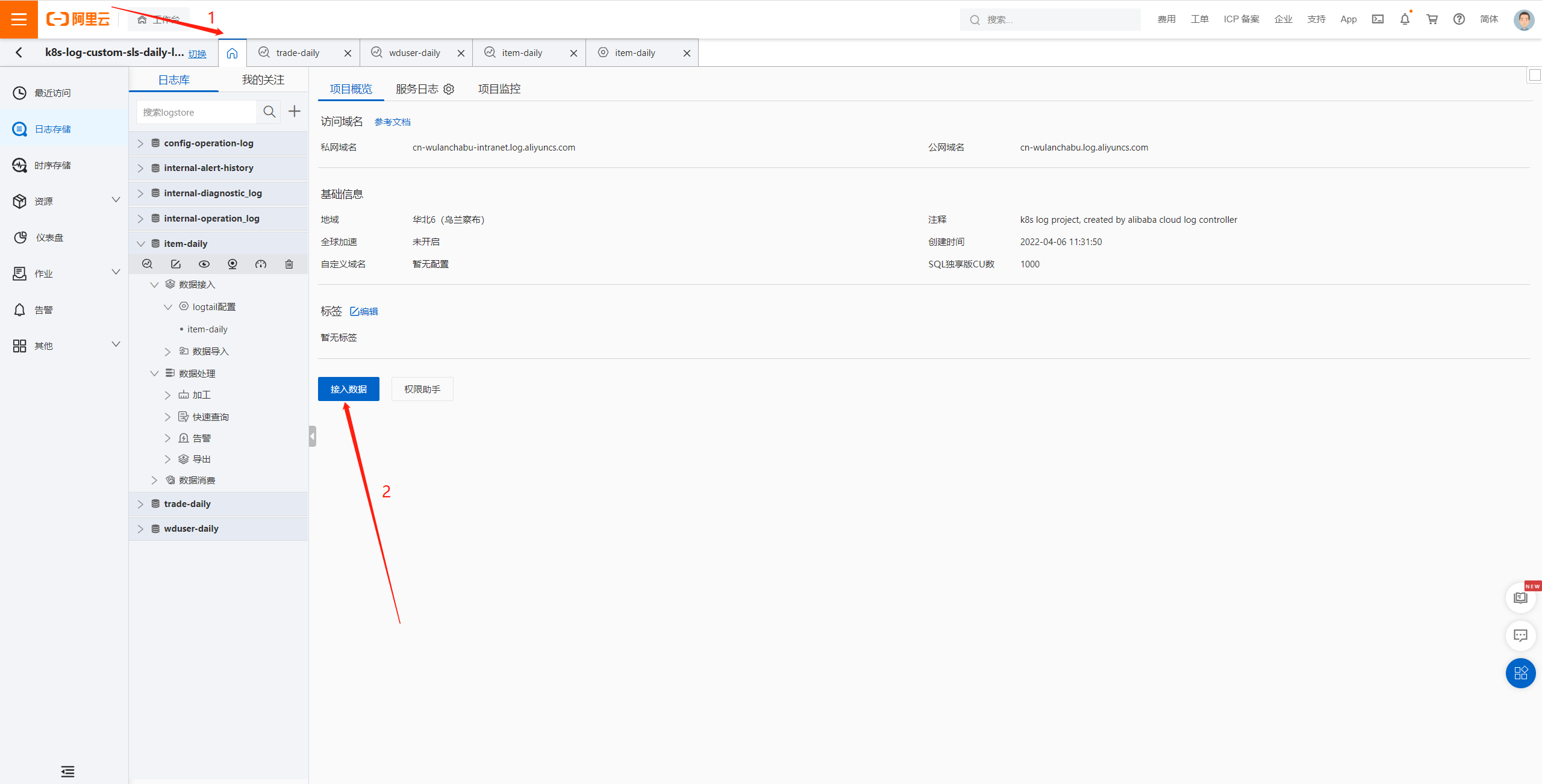The width and height of the screenshot is (1542, 784).
Task: Collapse the logstore panel with side handle
Action: click(x=312, y=436)
